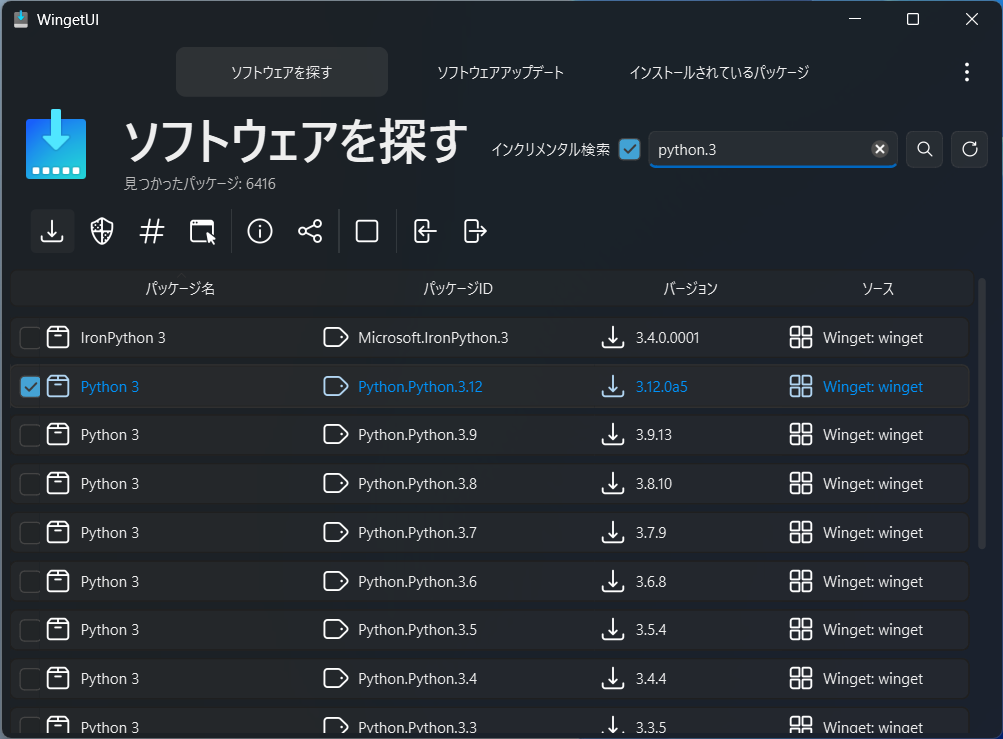Click the Python 3 name in the 3.8.10 row
This screenshot has width=1003, height=739.
[109, 483]
